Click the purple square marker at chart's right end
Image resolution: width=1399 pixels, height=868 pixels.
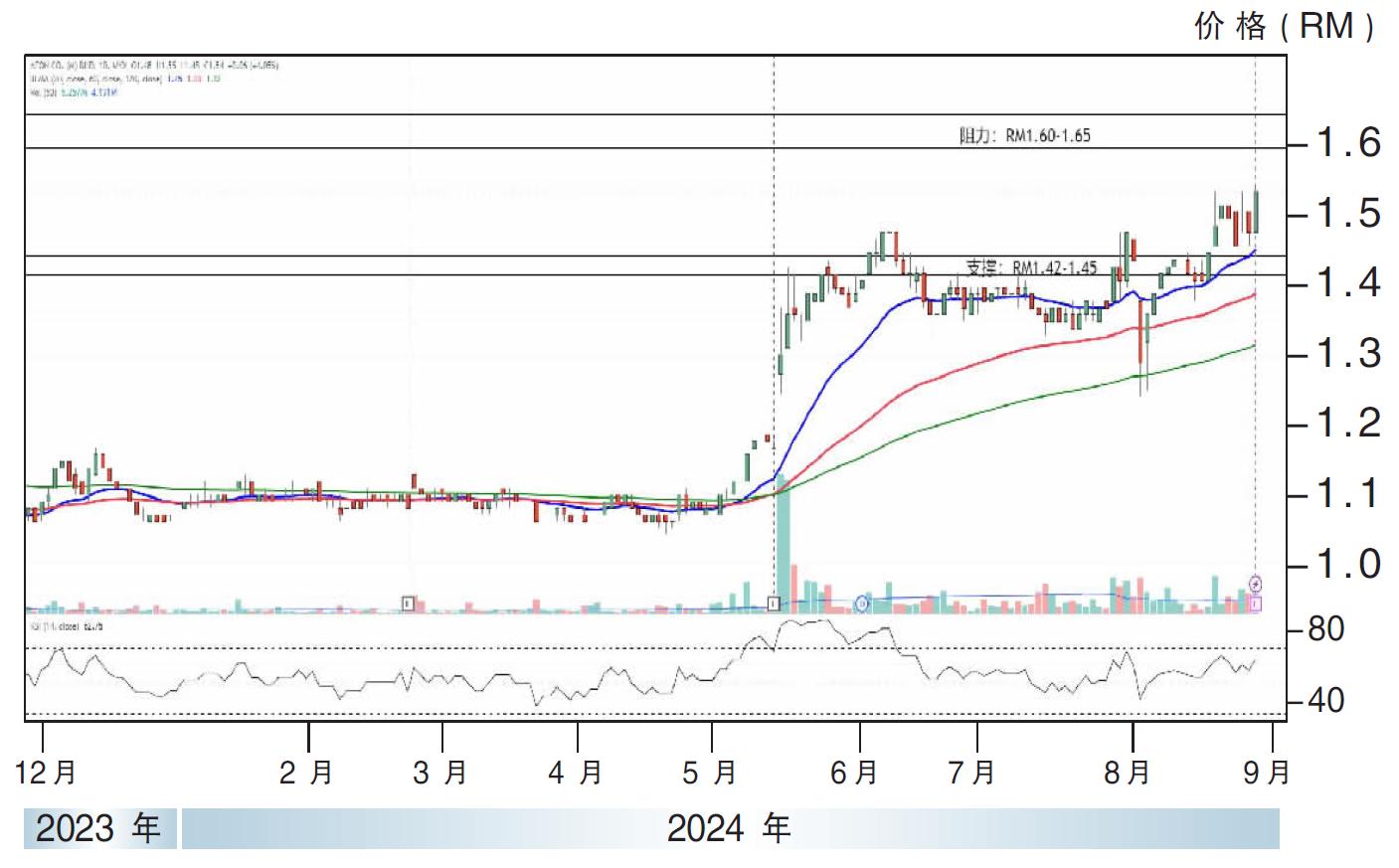(1256, 603)
